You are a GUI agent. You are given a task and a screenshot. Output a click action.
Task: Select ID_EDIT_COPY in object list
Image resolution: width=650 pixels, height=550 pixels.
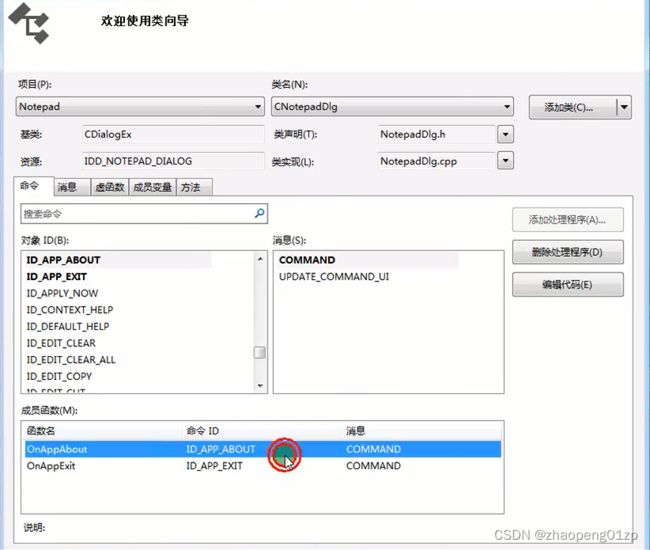coord(59,376)
